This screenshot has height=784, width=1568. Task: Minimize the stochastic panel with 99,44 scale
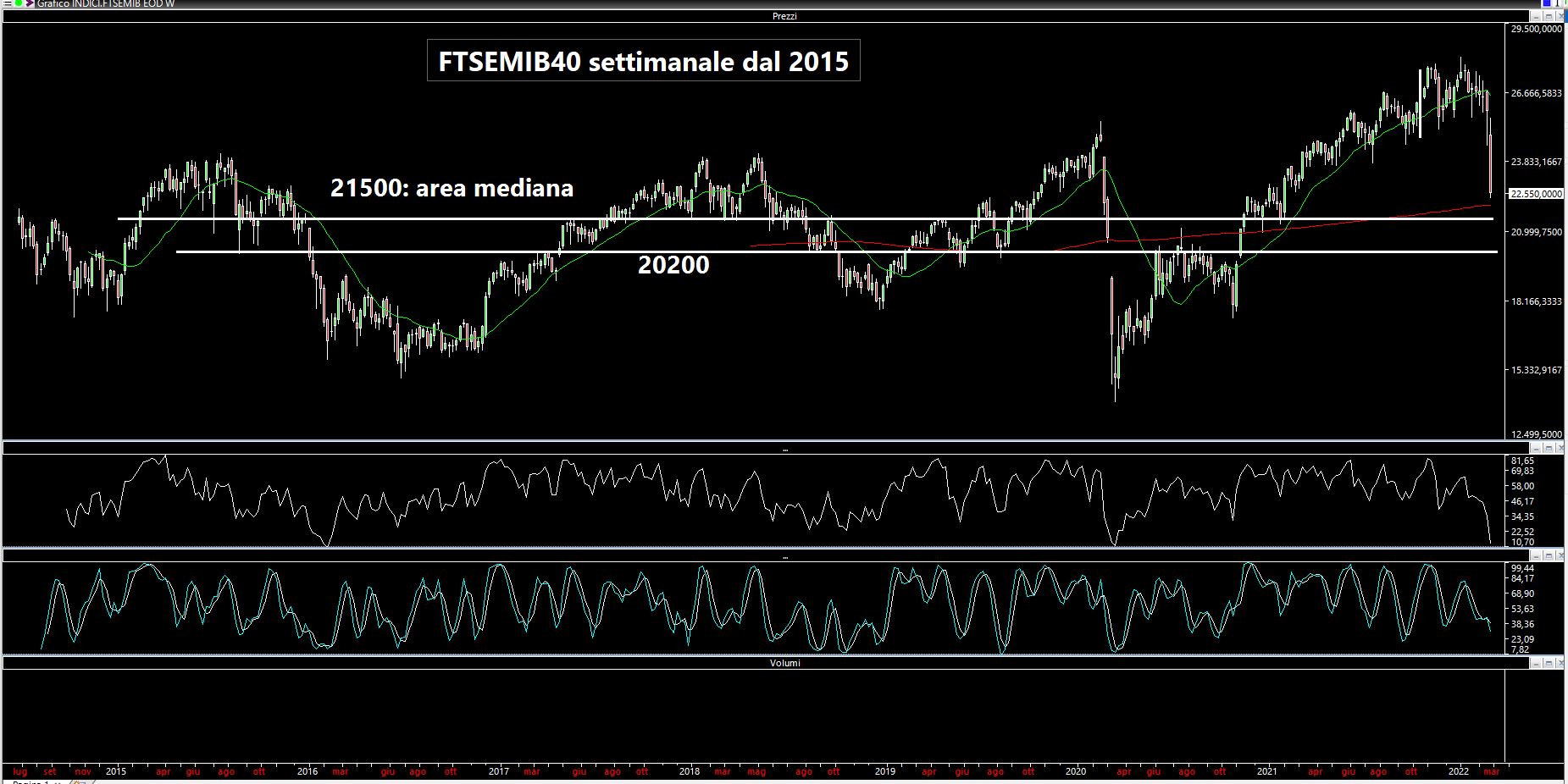pyautogui.click(x=1536, y=555)
